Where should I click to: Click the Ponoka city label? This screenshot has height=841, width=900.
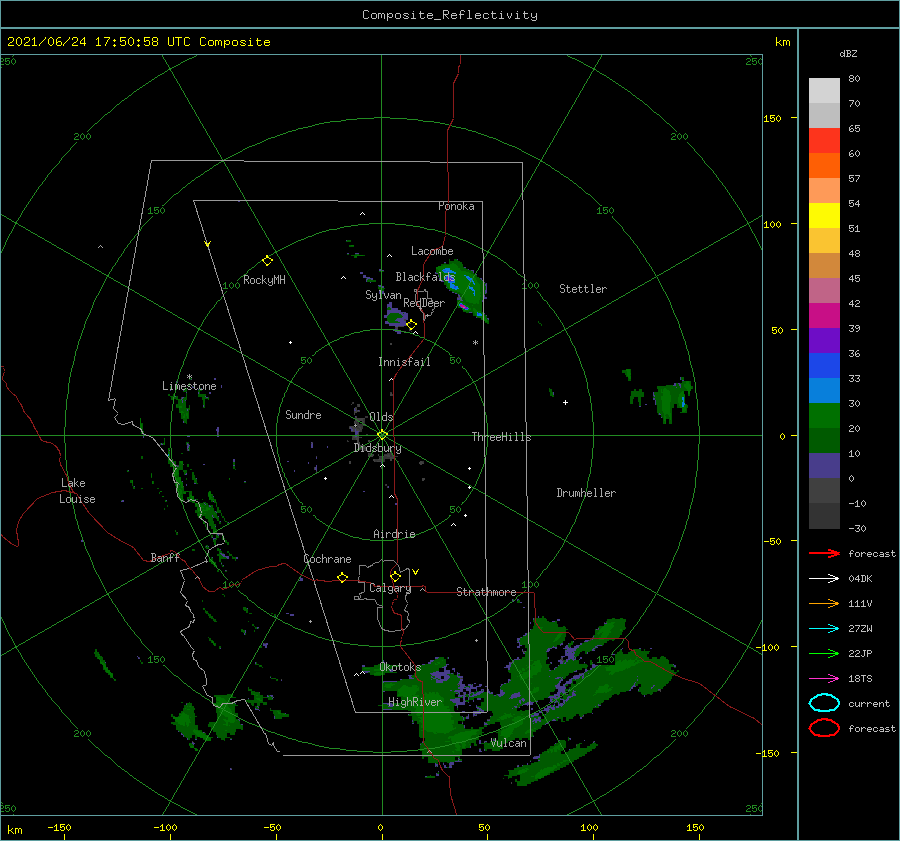tap(456, 206)
